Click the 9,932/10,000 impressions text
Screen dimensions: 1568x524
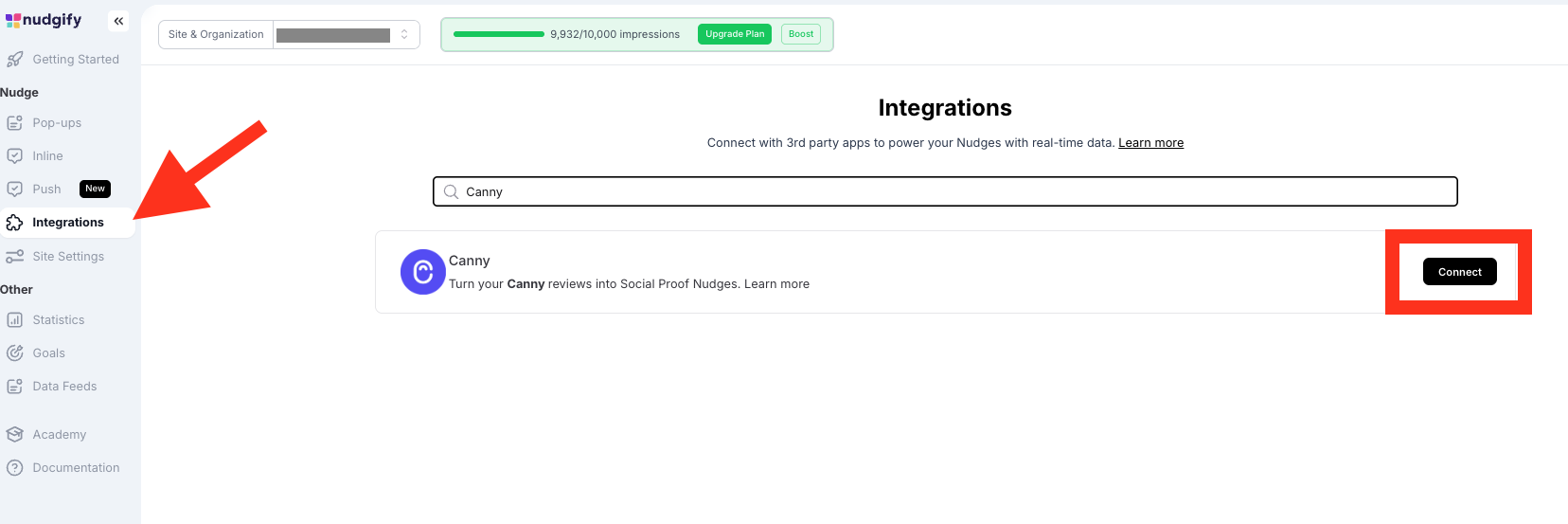click(x=615, y=34)
